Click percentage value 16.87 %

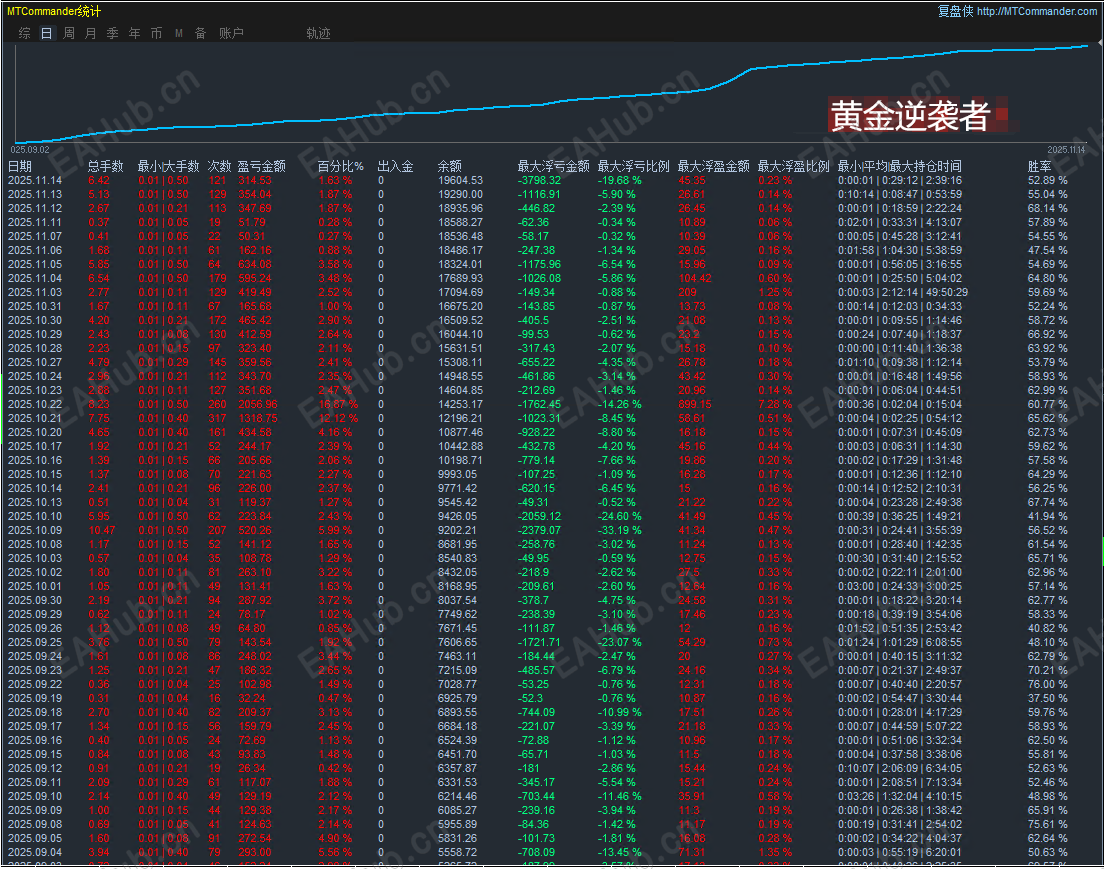[339, 404]
